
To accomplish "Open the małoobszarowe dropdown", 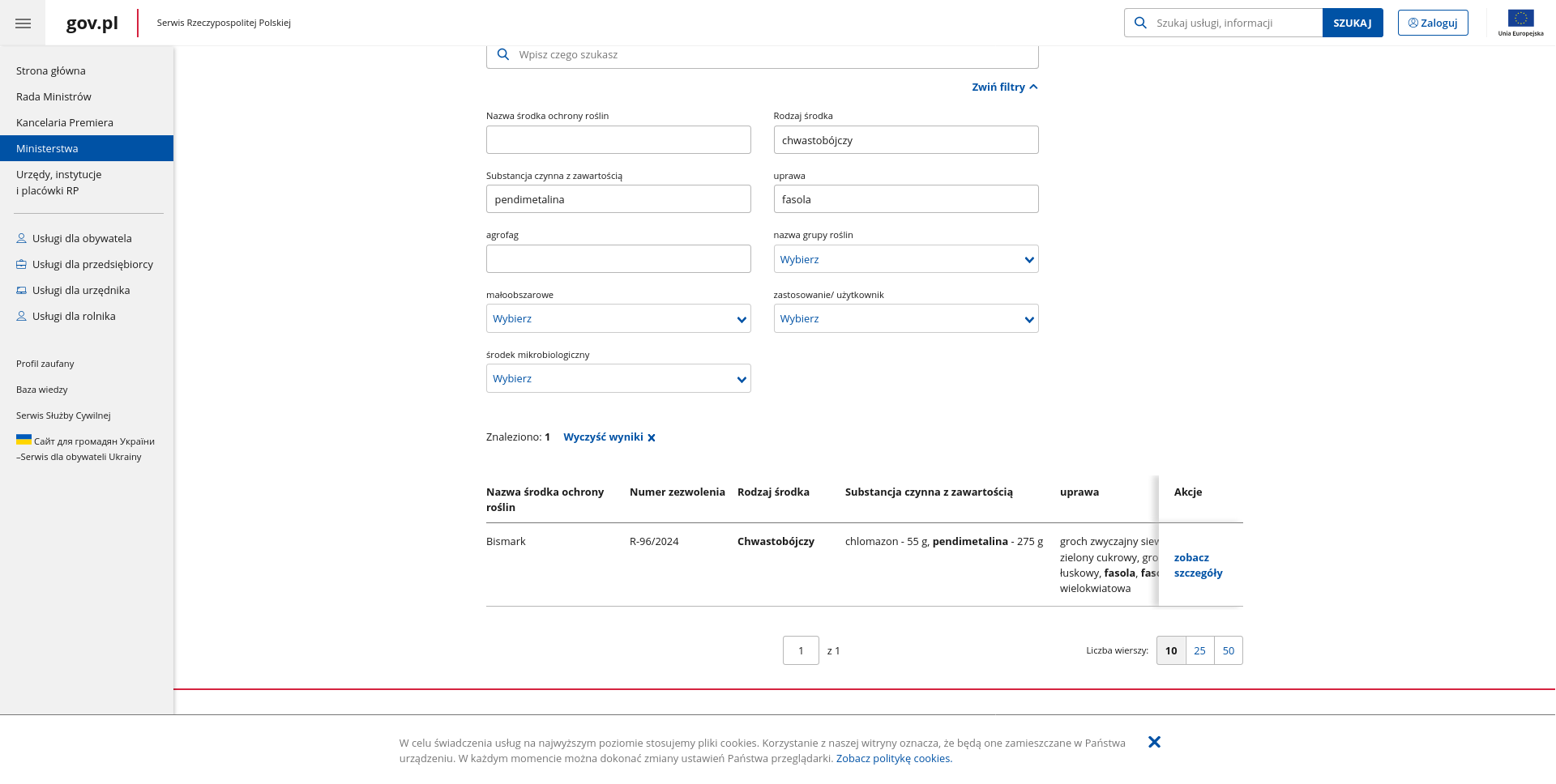I will [618, 319].
